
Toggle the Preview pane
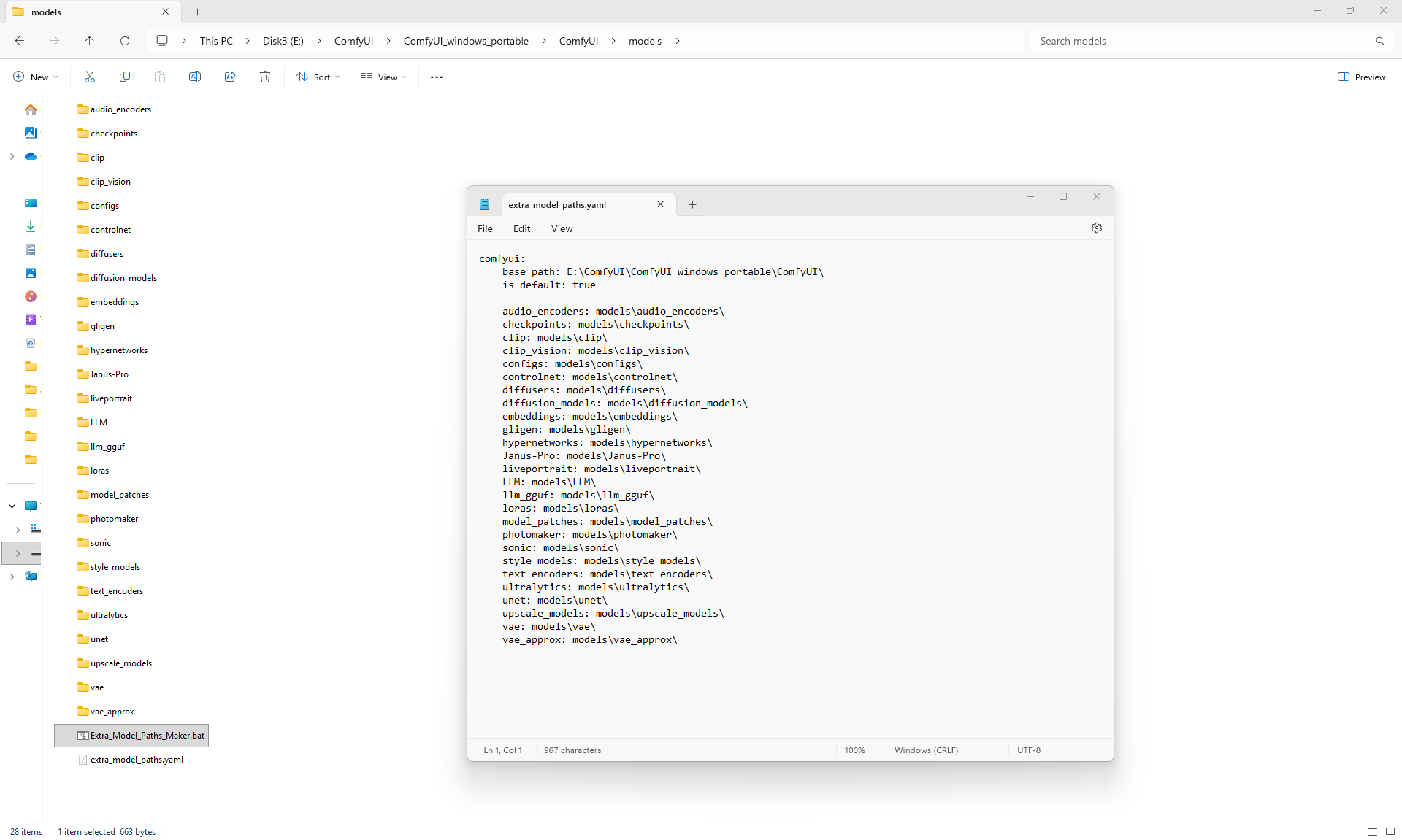coord(1361,77)
